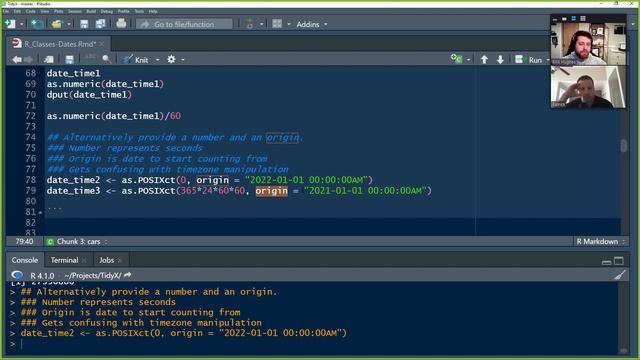Minimize the video call overlay panel
Screen dimensions: 640x360
coord(555,19)
